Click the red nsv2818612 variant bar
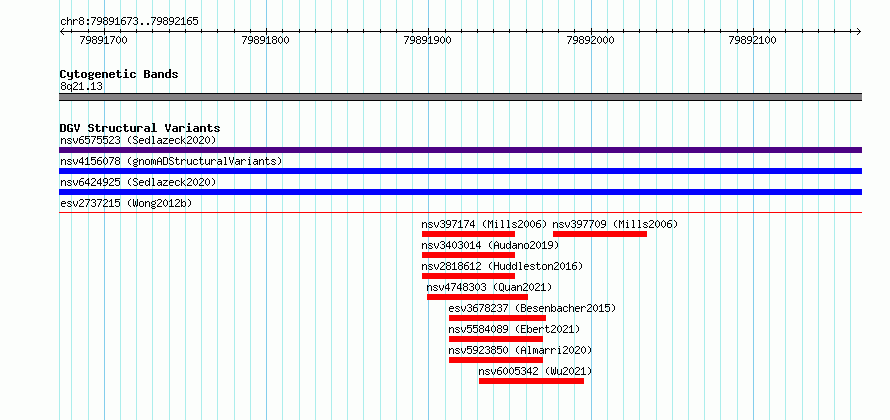This screenshot has width=890, height=420. coord(468,276)
